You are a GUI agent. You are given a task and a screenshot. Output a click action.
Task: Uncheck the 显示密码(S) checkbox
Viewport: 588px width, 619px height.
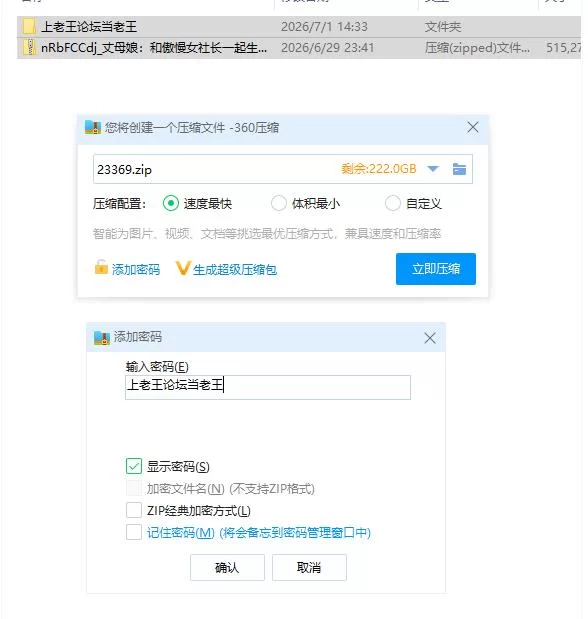tap(134, 466)
